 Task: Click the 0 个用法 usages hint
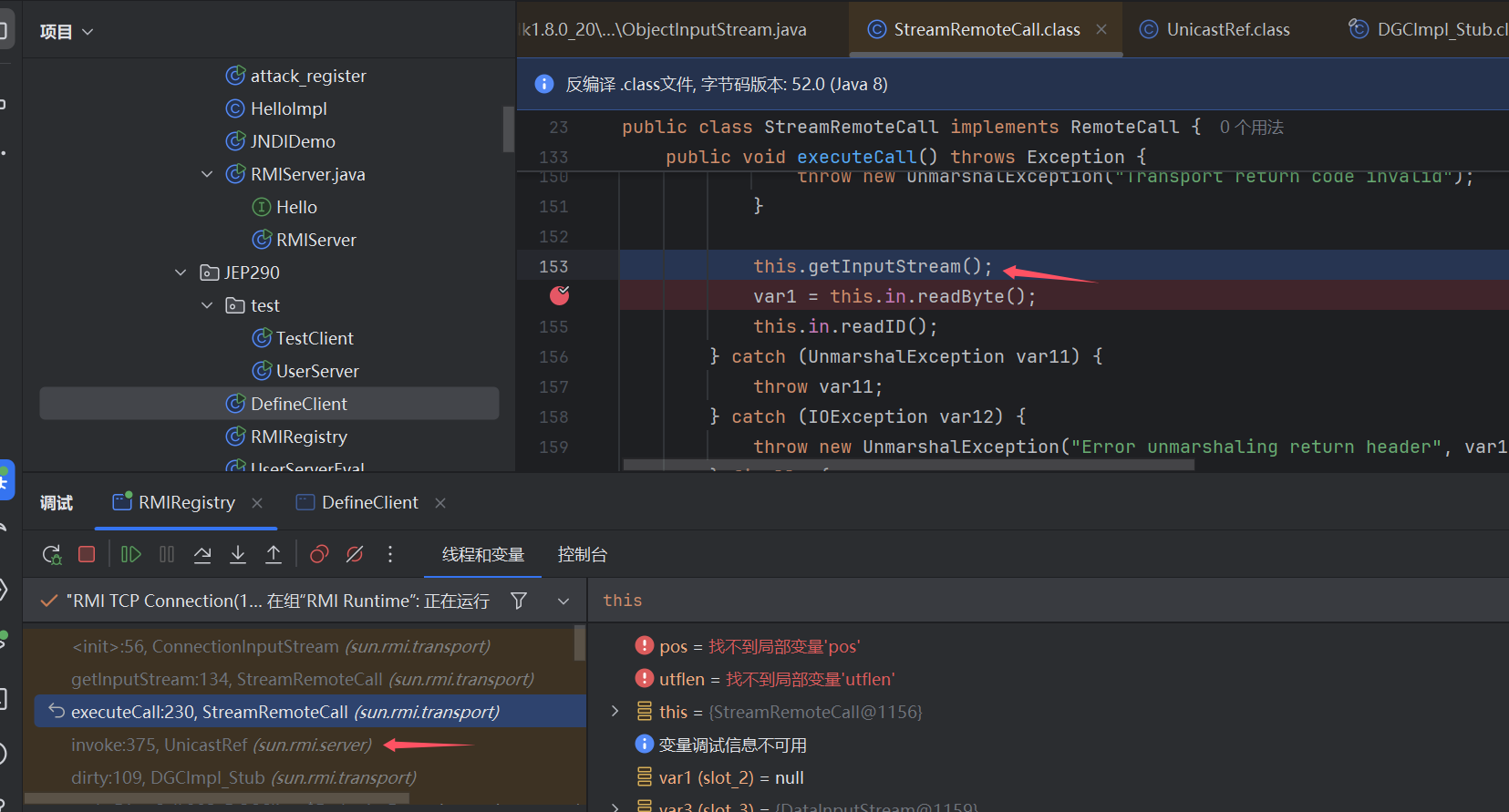point(1252,127)
